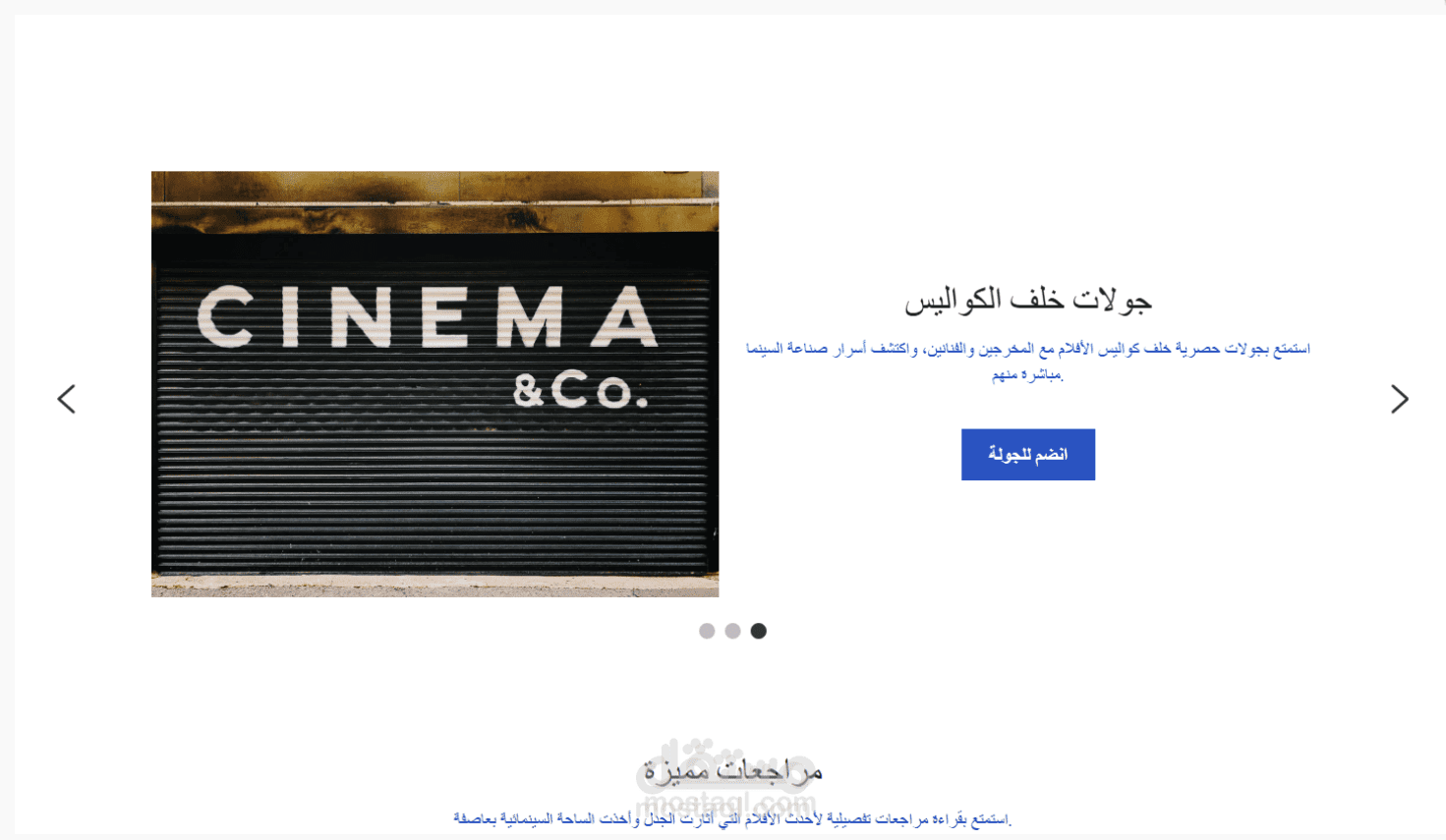The width and height of the screenshot is (1446, 840).
Task: Advance carousel with right arrow
Action: pyautogui.click(x=1400, y=399)
